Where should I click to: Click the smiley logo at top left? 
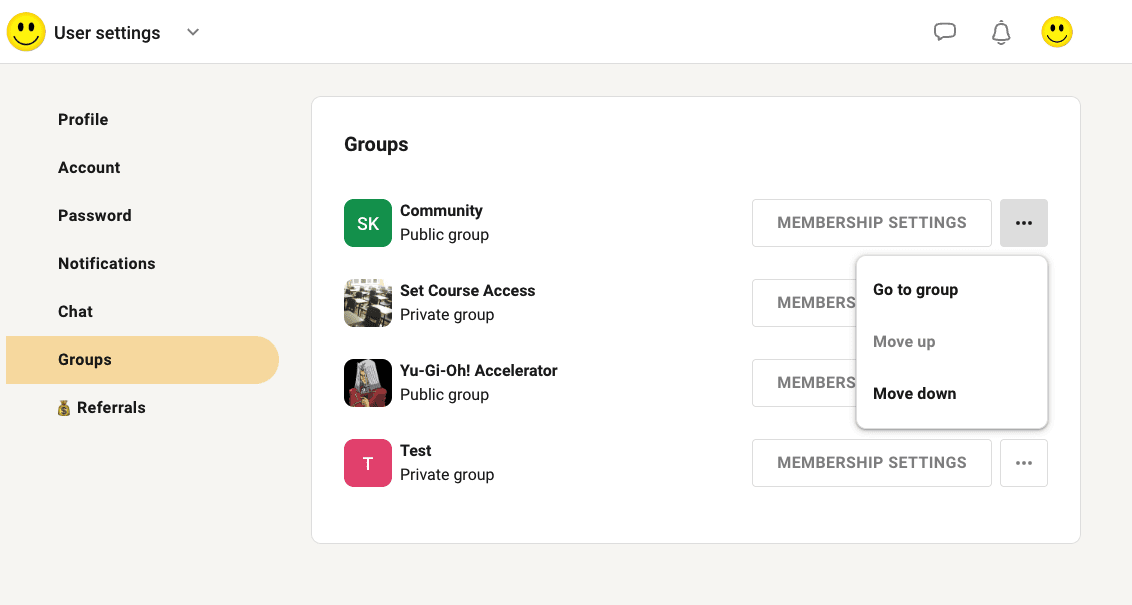(x=26, y=32)
